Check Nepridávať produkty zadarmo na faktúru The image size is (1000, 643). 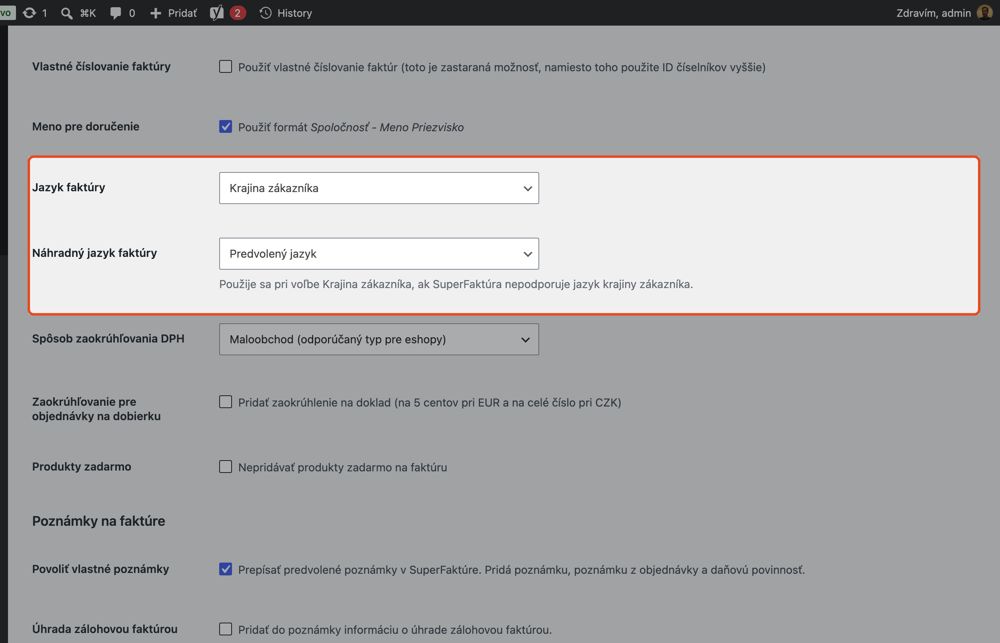(x=225, y=466)
